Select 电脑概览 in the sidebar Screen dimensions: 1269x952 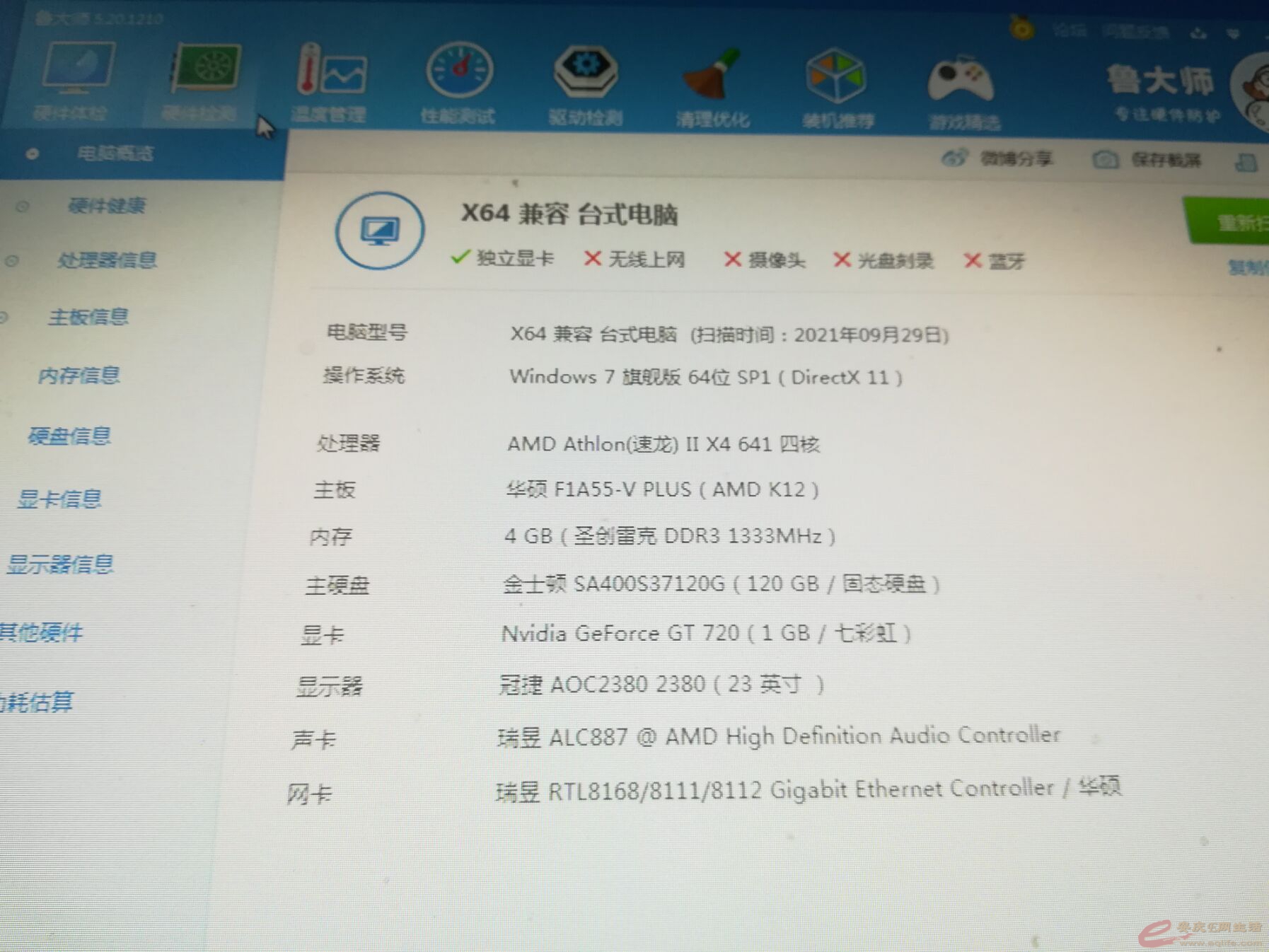[115, 153]
